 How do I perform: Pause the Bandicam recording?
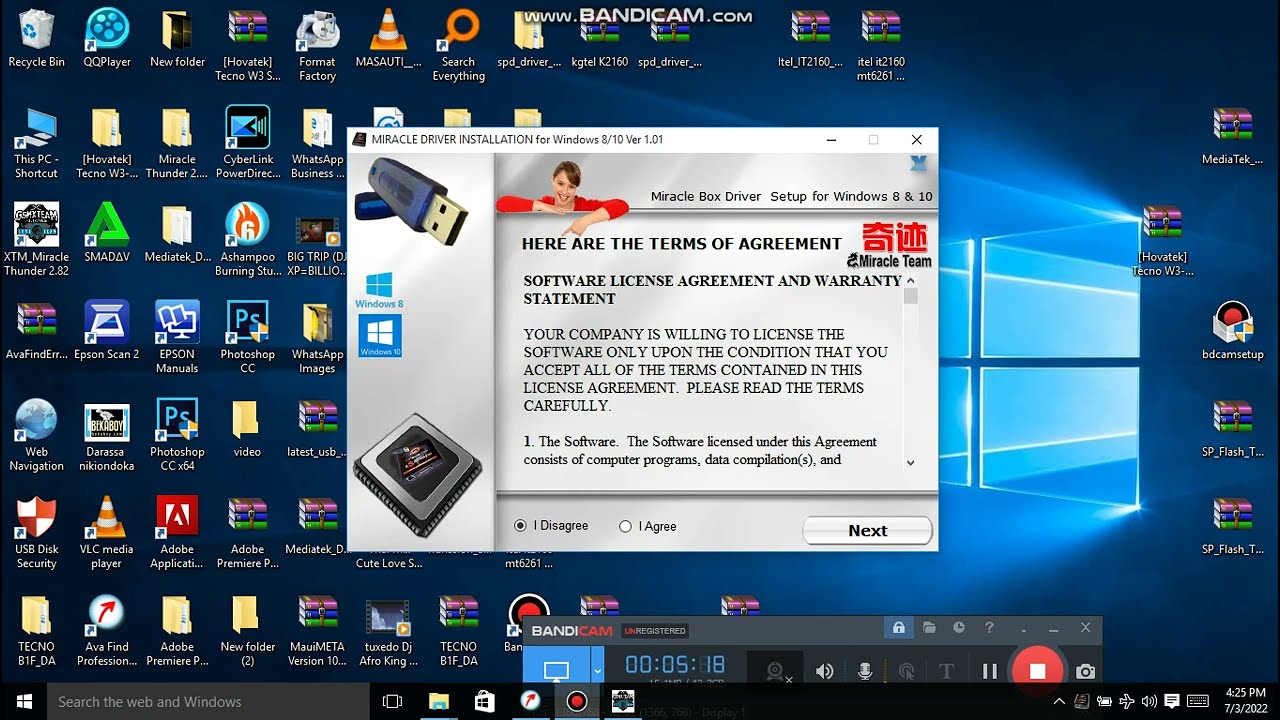(989, 671)
